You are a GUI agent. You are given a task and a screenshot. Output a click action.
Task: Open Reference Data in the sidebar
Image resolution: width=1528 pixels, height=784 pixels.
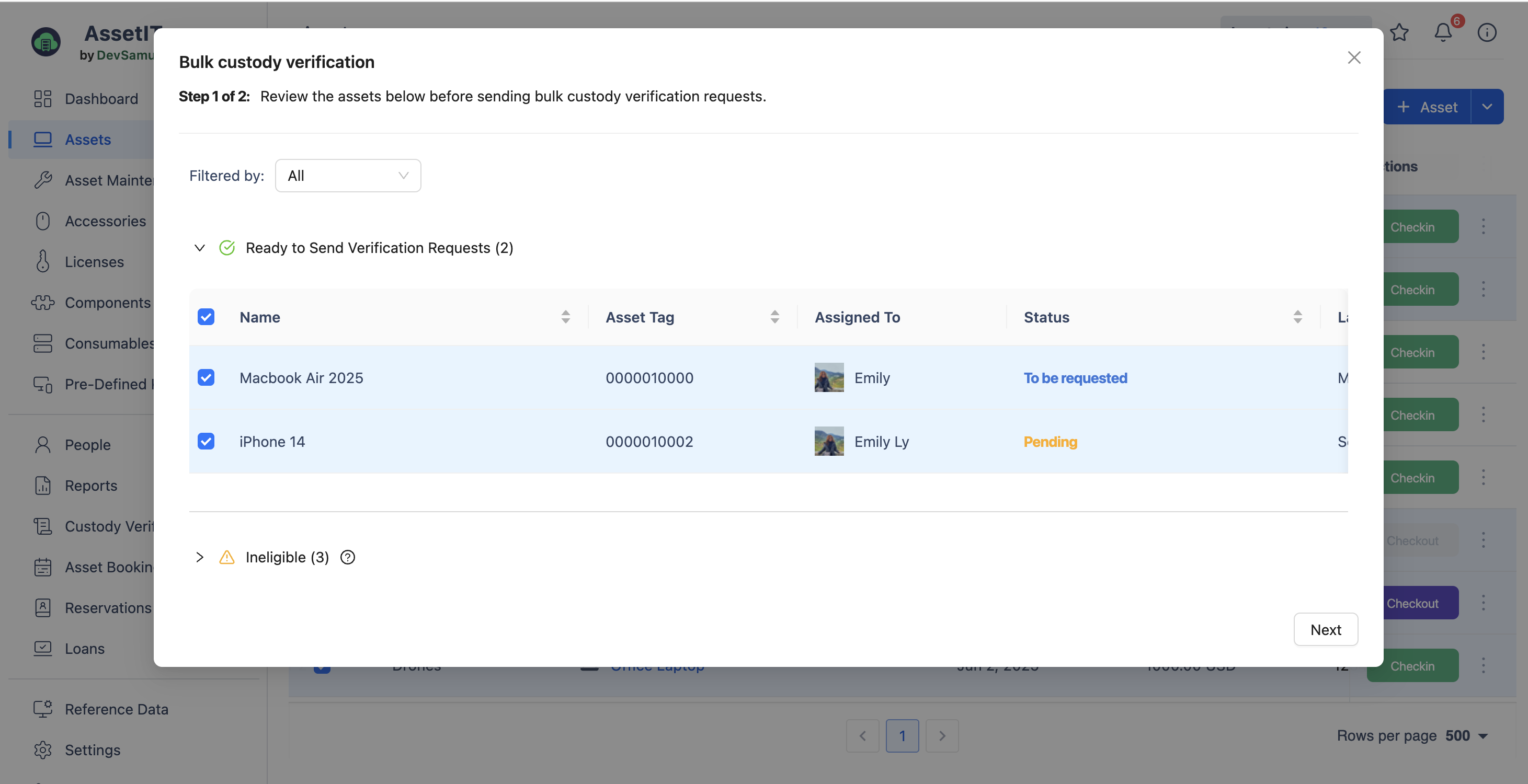click(116, 709)
